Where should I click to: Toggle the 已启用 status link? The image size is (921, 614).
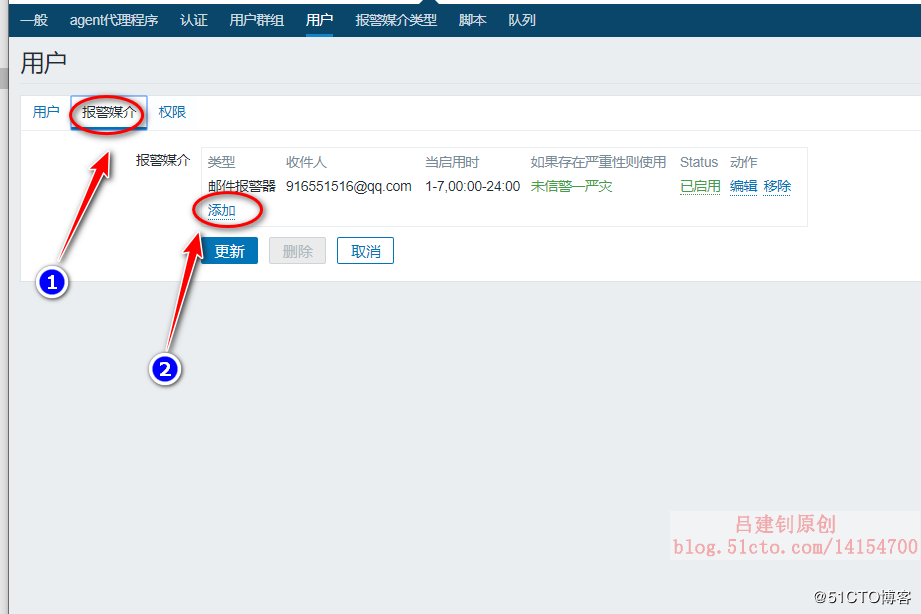700,186
